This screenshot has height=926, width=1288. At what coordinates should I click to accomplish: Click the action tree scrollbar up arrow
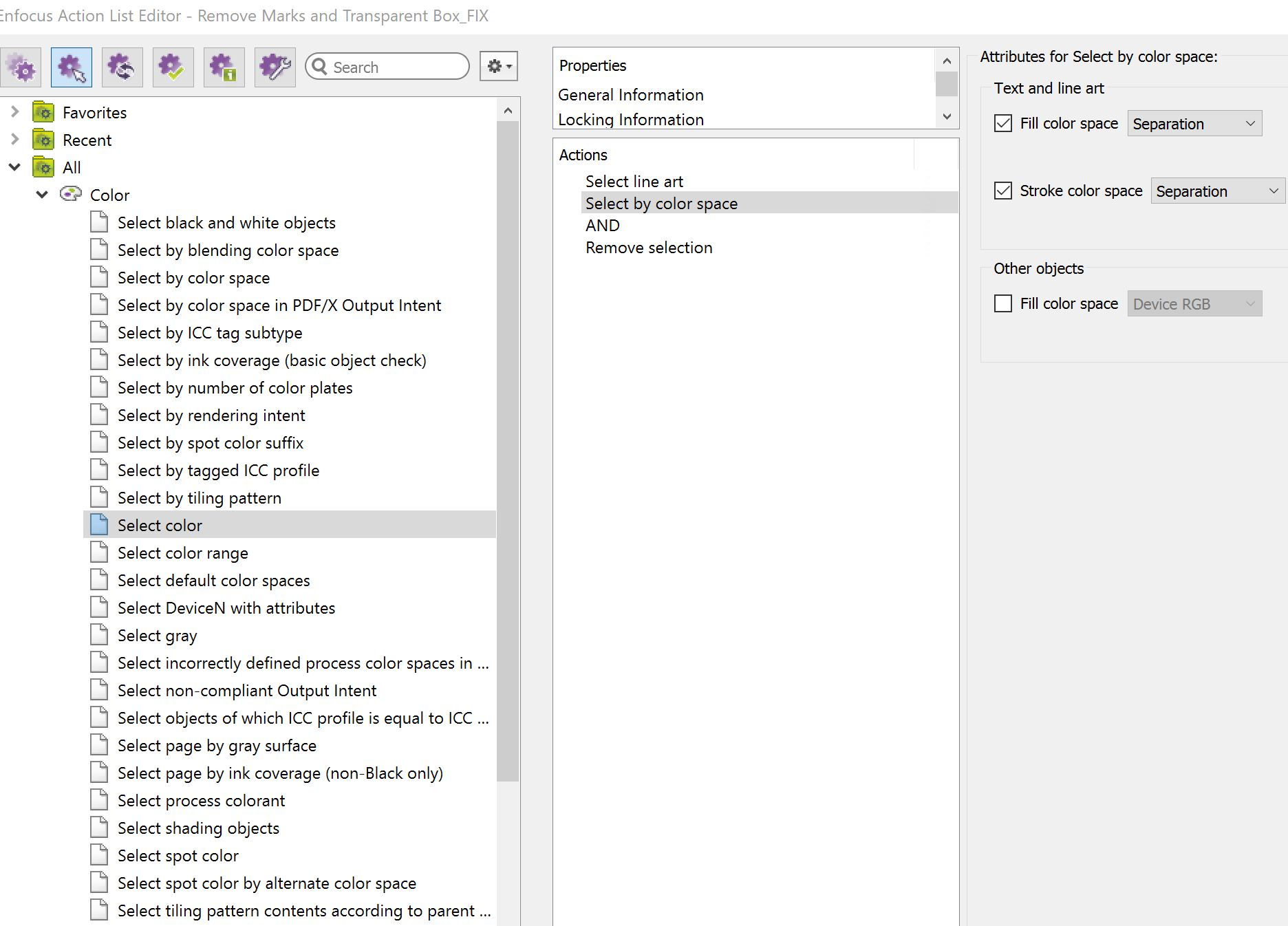point(508,111)
